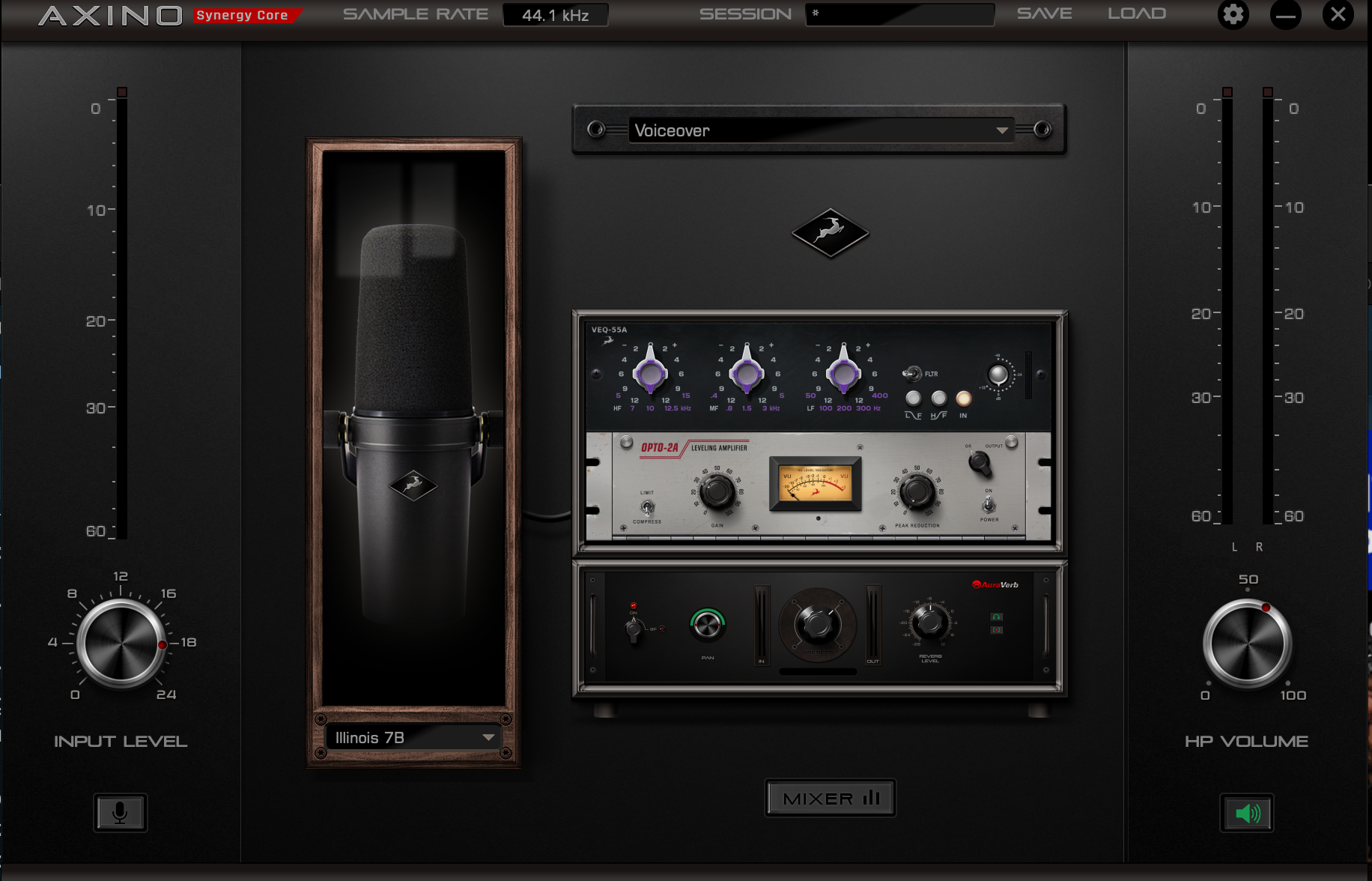The height and width of the screenshot is (881, 1372).
Task: Open the settings gear in the top bar
Action: click(x=1233, y=14)
